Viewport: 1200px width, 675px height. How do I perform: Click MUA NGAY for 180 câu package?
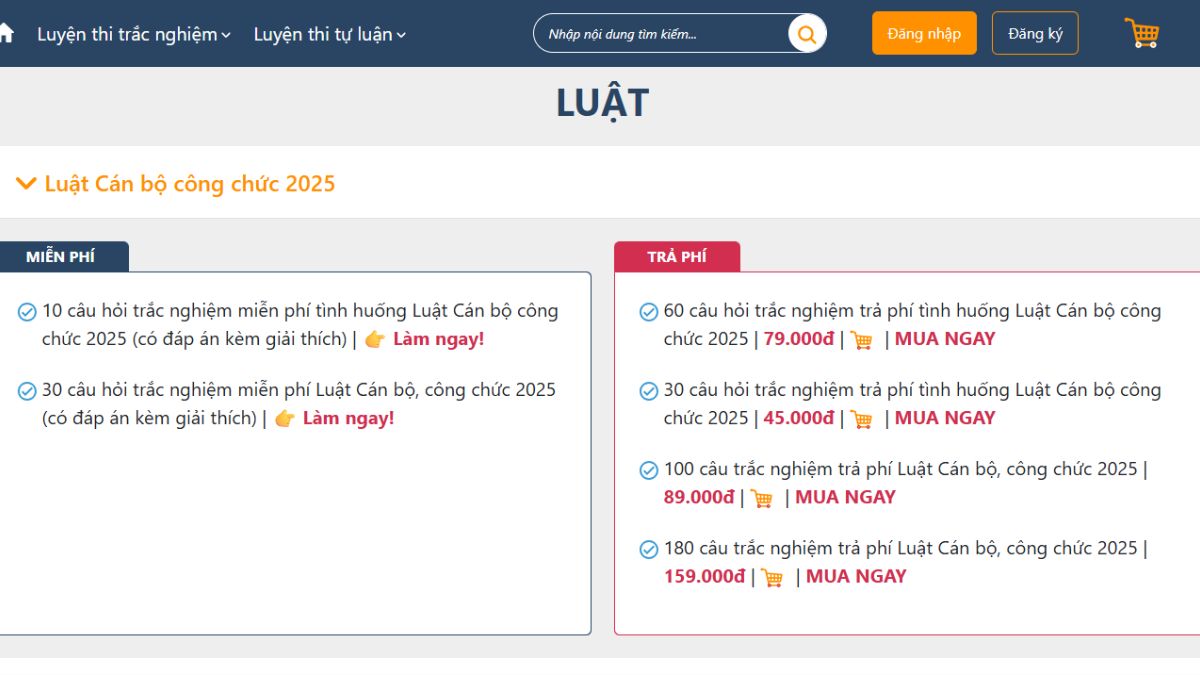[x=856, y=576]
